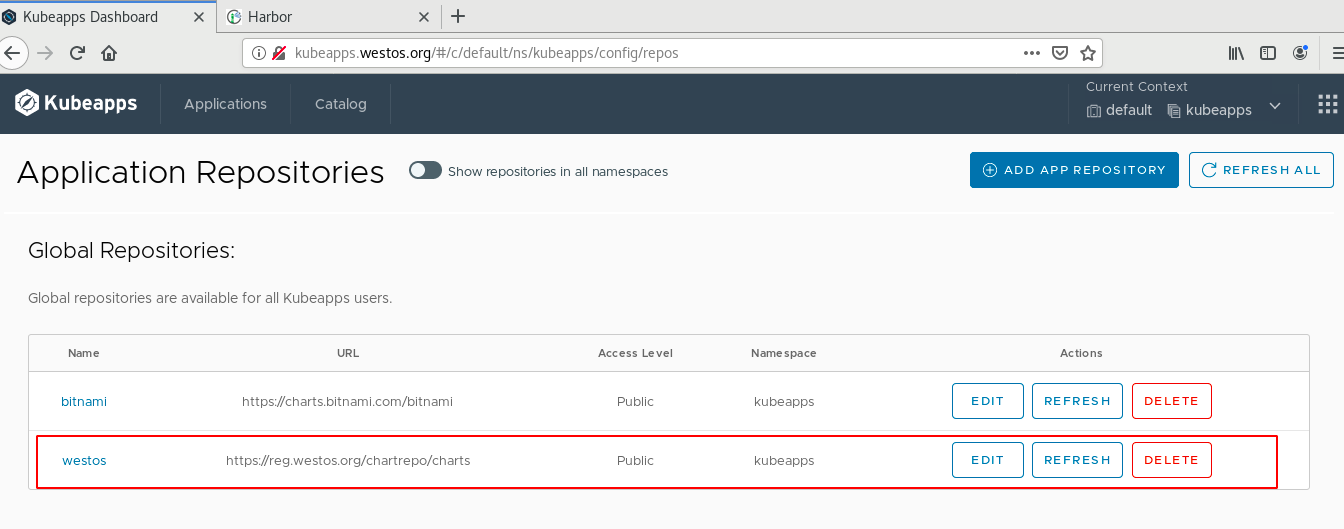Go to browser home page
This screenshot has width=1344, height=529.
(109, 53)
